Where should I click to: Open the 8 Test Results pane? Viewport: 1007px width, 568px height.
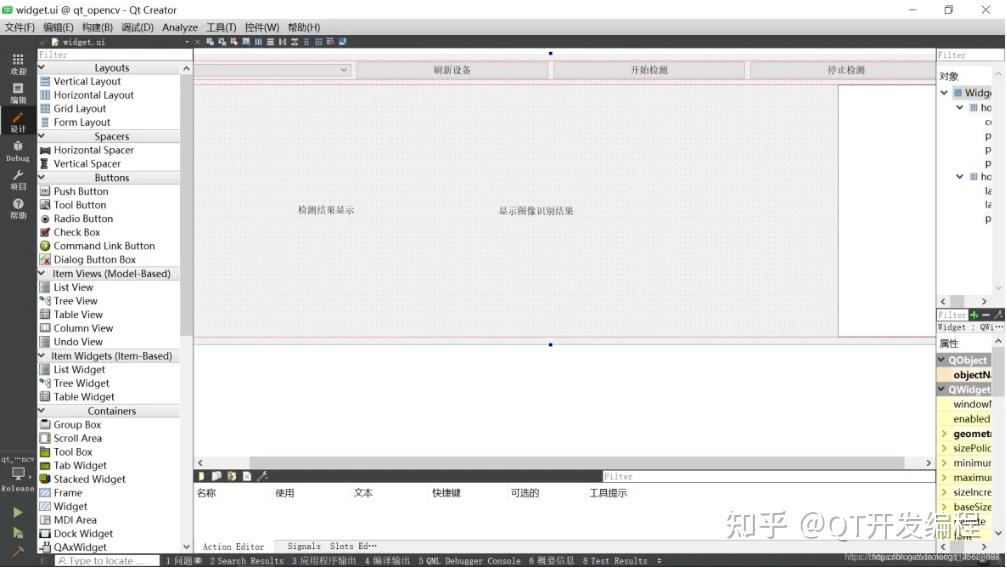pyautogui.click(x=615, y=561)
